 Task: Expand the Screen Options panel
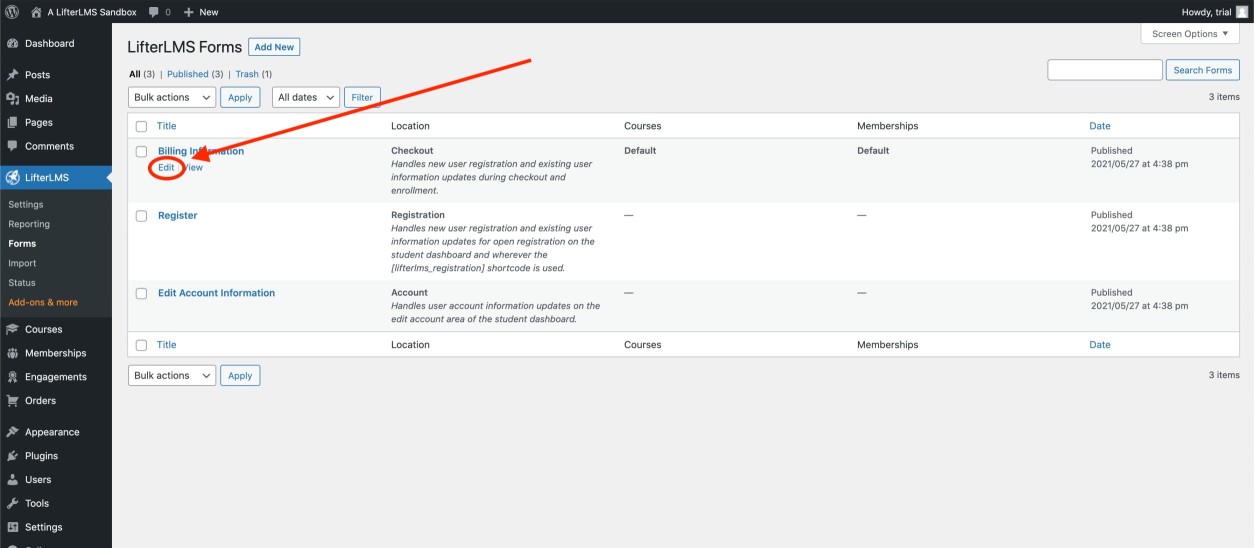point(1189,33)
